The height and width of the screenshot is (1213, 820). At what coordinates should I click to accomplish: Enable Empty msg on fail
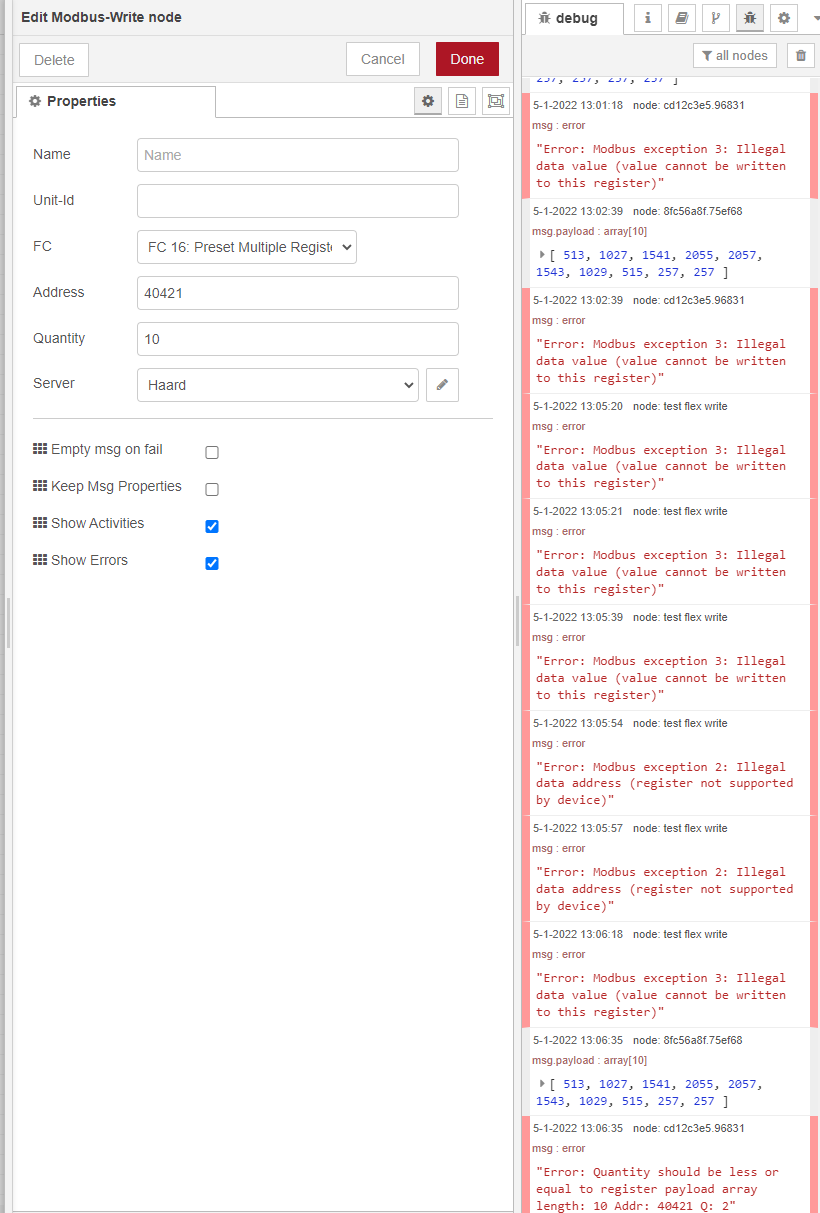pos(211,452)
